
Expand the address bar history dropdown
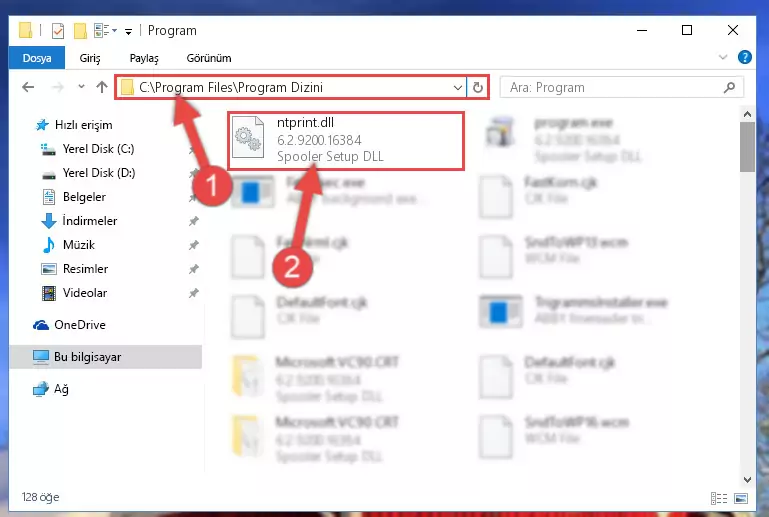coord(458,88)
